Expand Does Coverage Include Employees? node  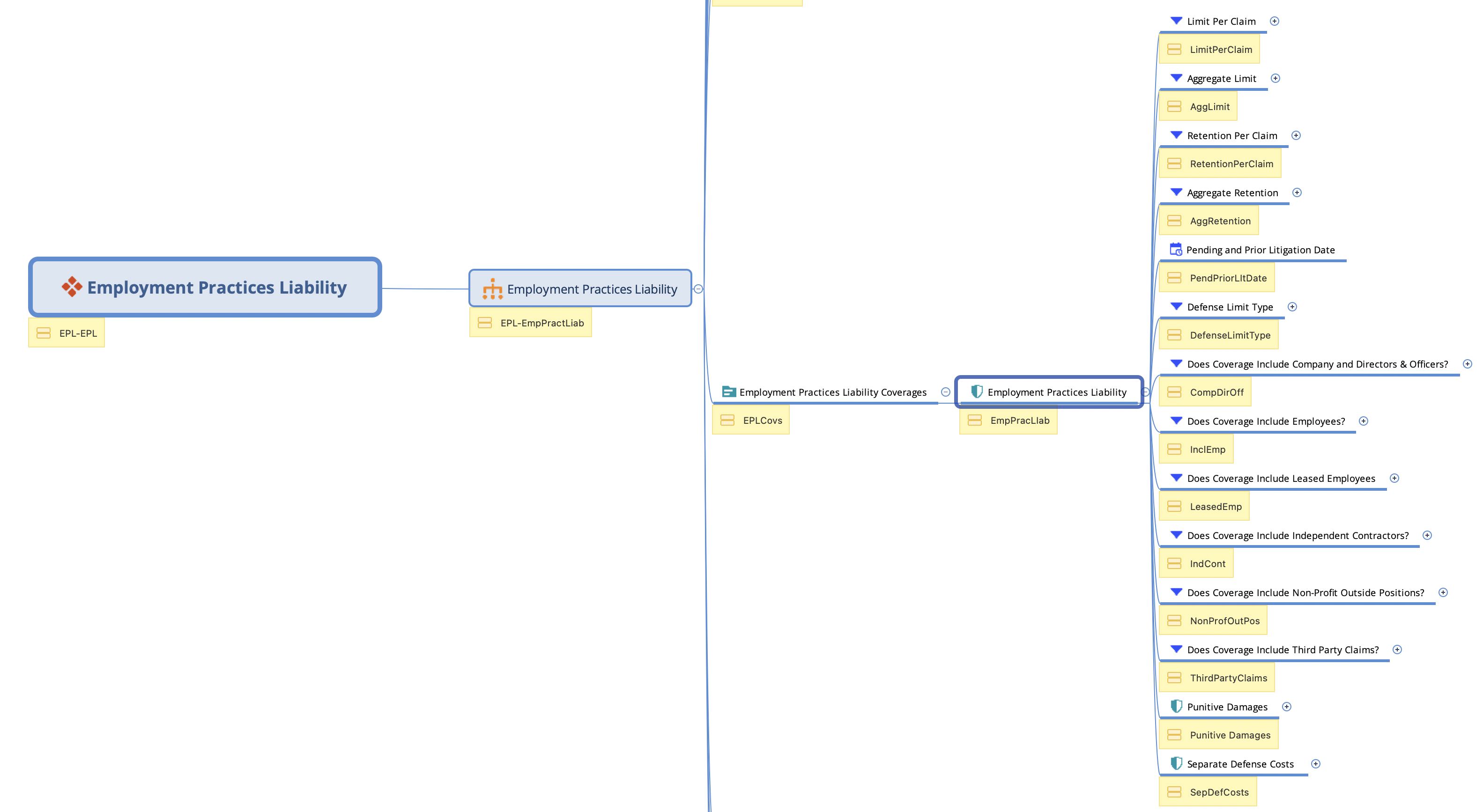1363,421
